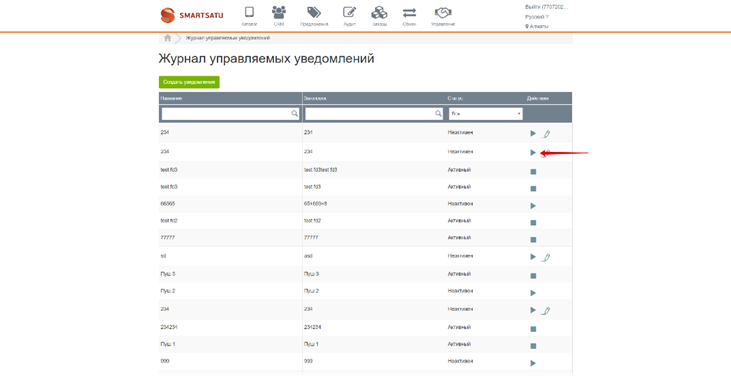Open the Заказы boxes icon

pos(379,12)
